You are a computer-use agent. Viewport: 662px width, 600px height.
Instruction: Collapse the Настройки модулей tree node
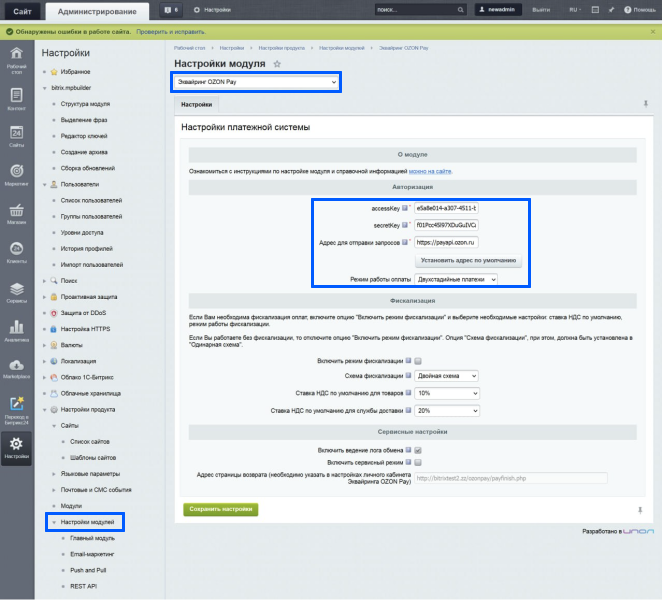tap(54, 522)
